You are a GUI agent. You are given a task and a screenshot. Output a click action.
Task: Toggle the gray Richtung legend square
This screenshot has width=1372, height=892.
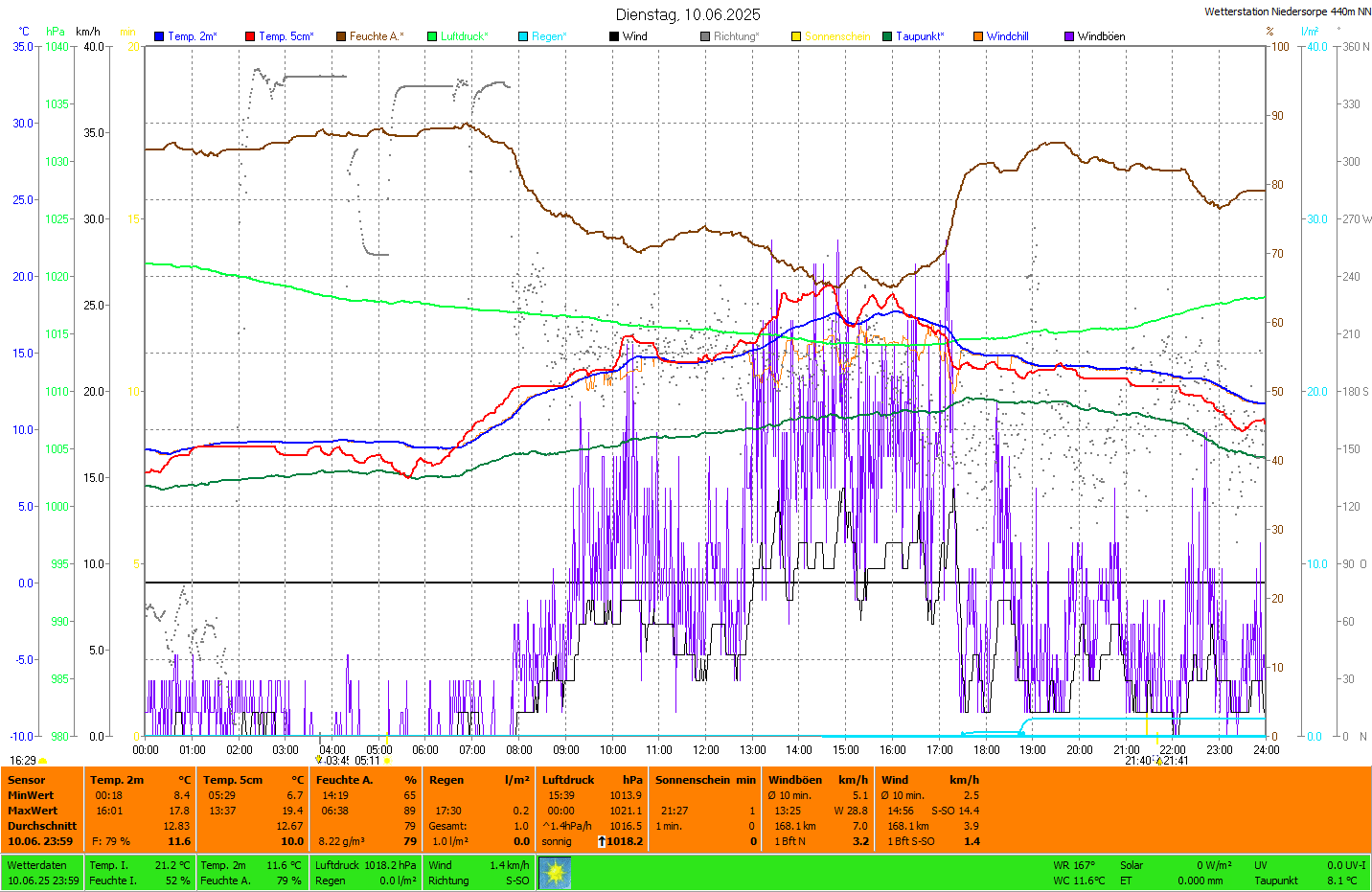[x=705, y=36]
